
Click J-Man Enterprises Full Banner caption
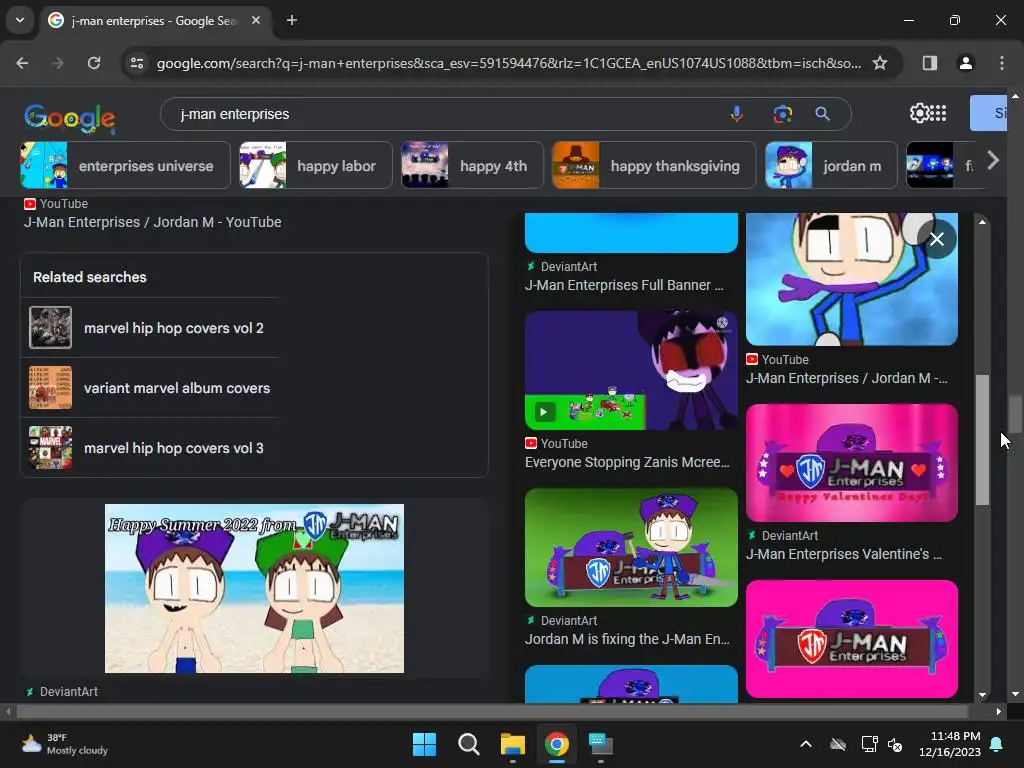(x=624, y=285)
